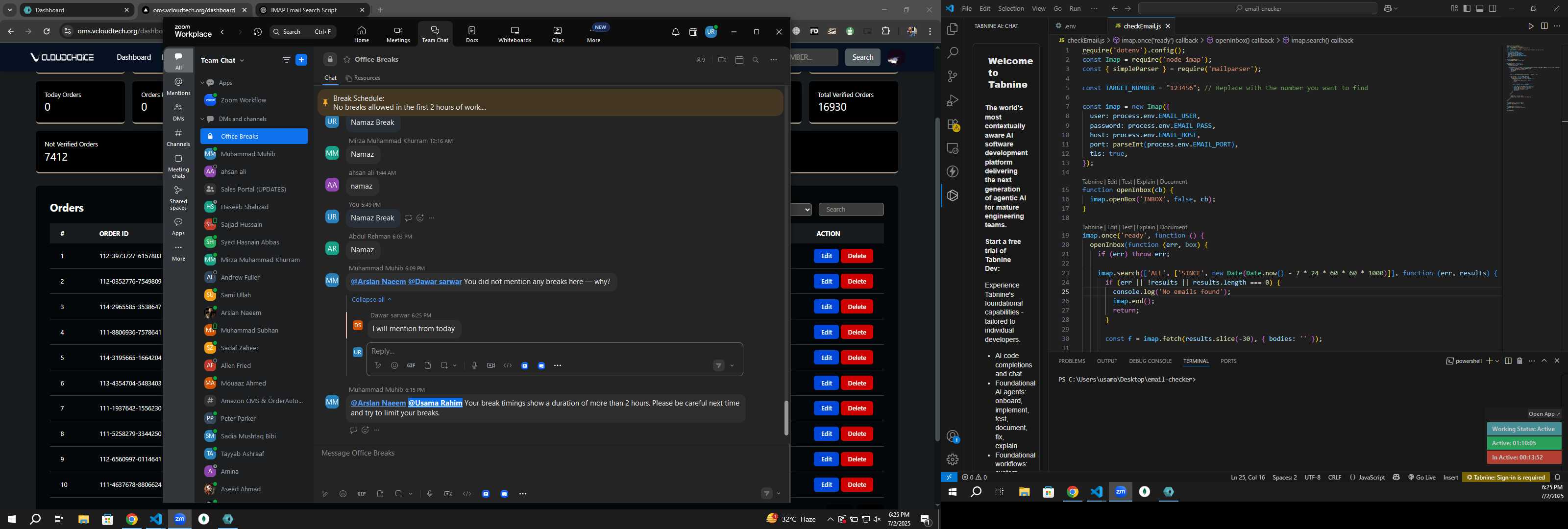
Task: Open the Zoom Clips section
Action: click(x=558, y=35)
